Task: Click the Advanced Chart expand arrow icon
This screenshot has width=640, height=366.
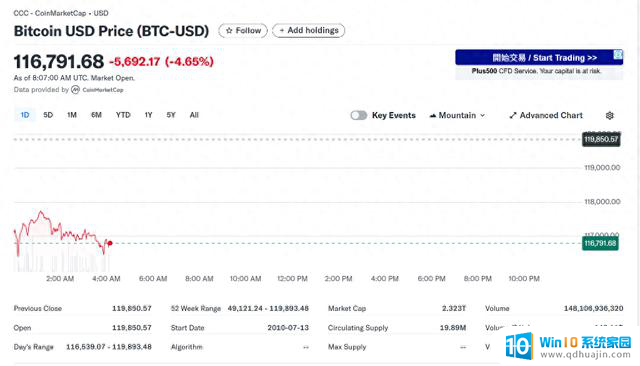Action: click(x=513, y=115)
